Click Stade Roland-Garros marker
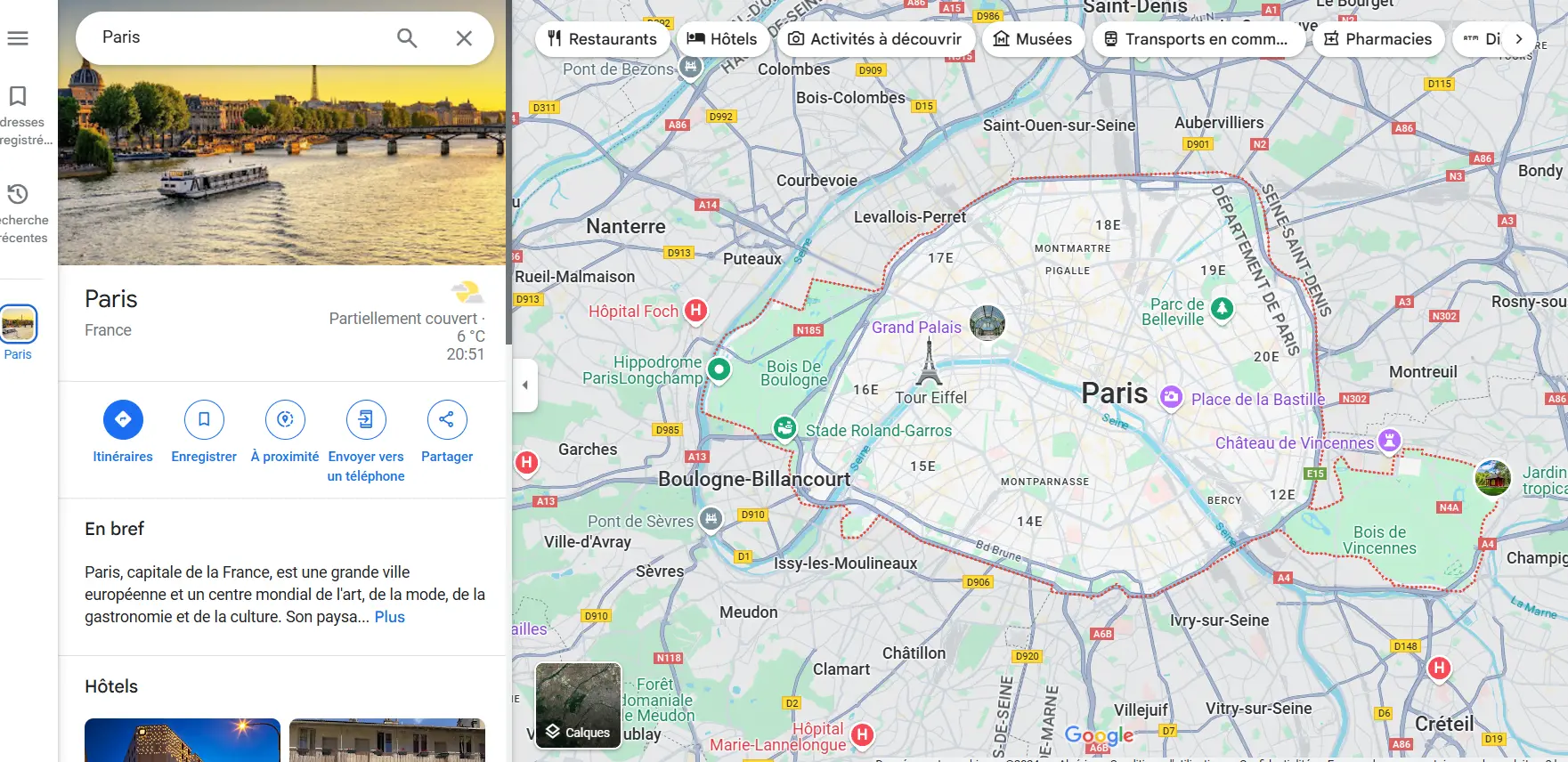Screen dimensions: 1568x762 tap(784, 428)
